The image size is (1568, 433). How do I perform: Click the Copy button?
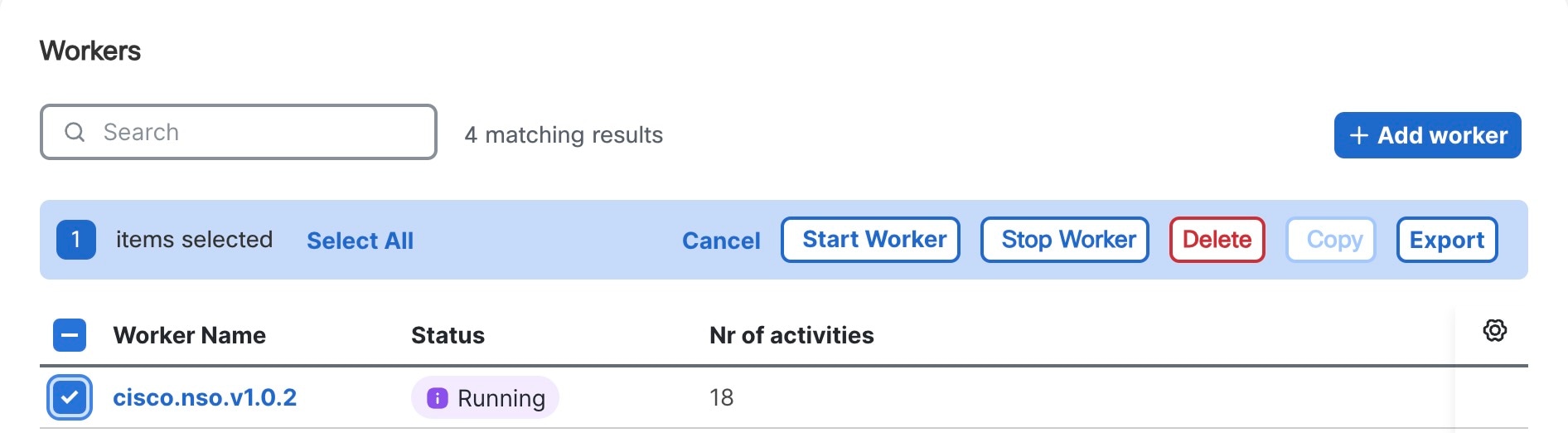click(x=1331, y=240)
